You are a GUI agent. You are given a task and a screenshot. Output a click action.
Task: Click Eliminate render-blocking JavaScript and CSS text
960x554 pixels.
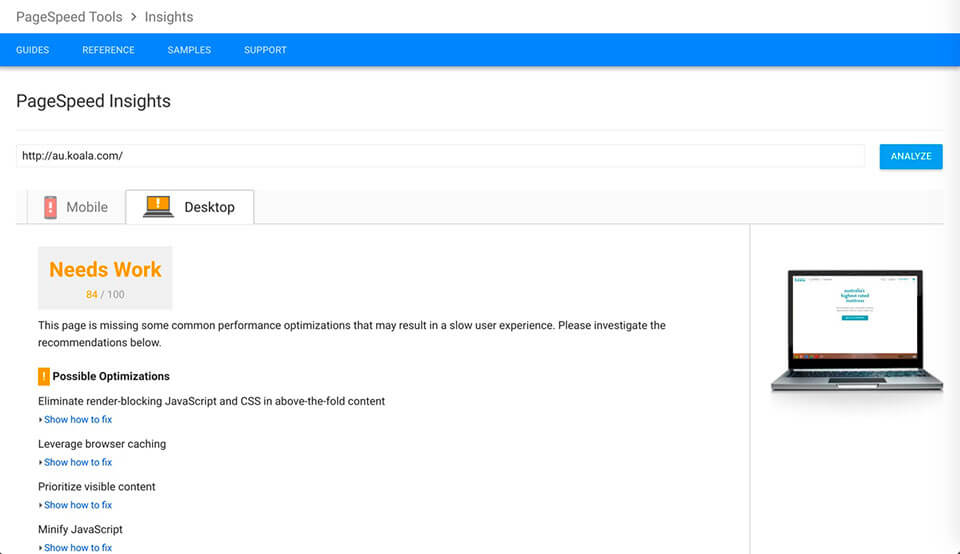211,401
